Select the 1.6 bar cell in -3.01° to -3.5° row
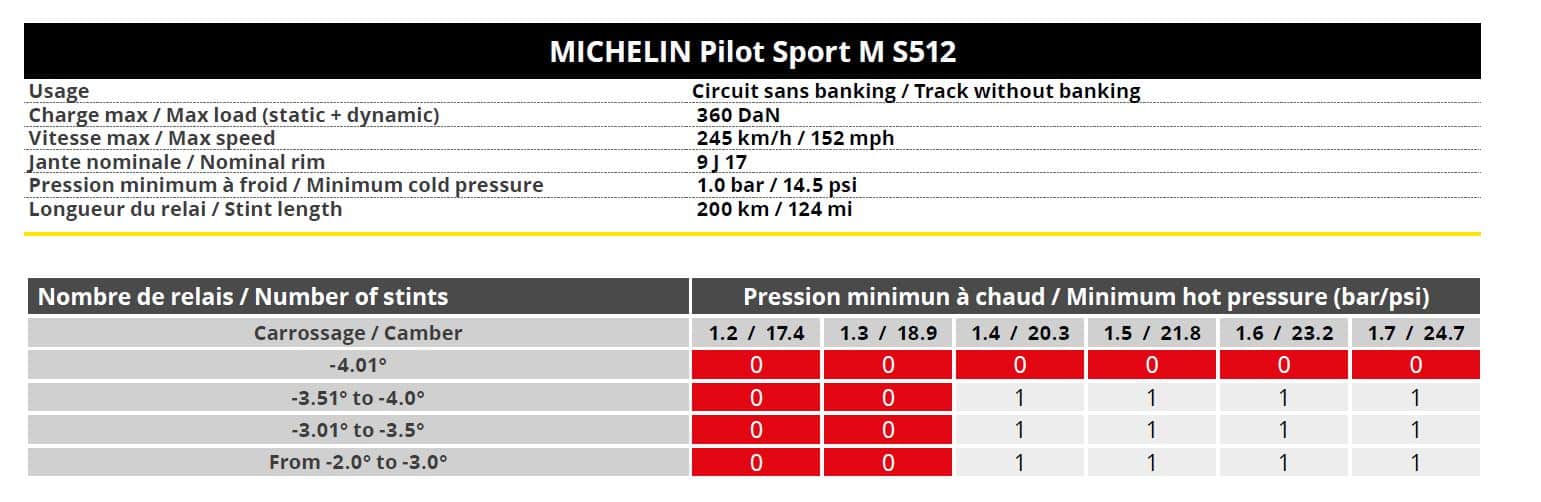Image resolution: width=1541 pixels, height=502 pixels. click(1283, 430)
